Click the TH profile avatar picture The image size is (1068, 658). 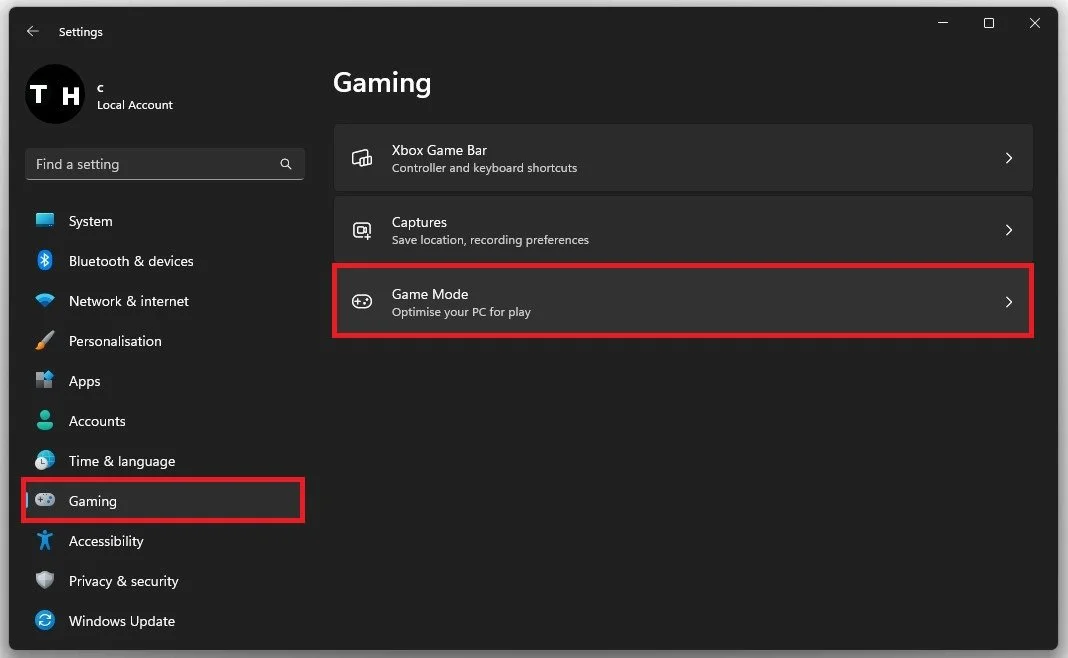point(55,94)
